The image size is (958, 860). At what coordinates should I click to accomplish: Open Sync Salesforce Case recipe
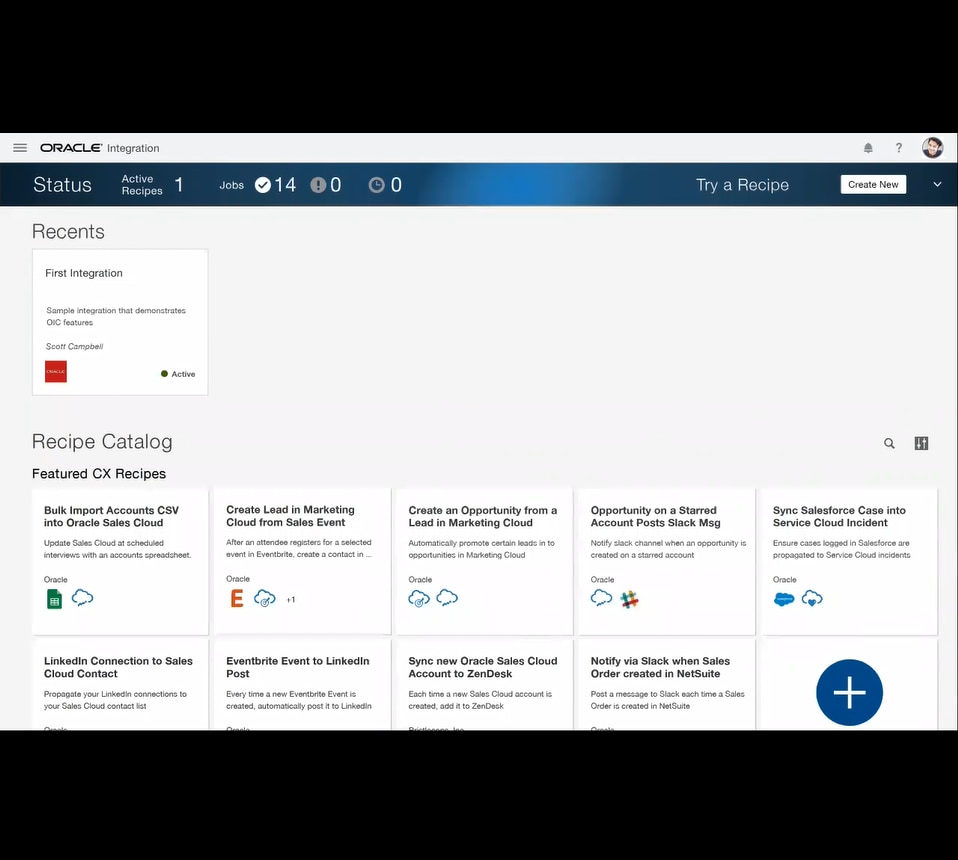(849, 561)
